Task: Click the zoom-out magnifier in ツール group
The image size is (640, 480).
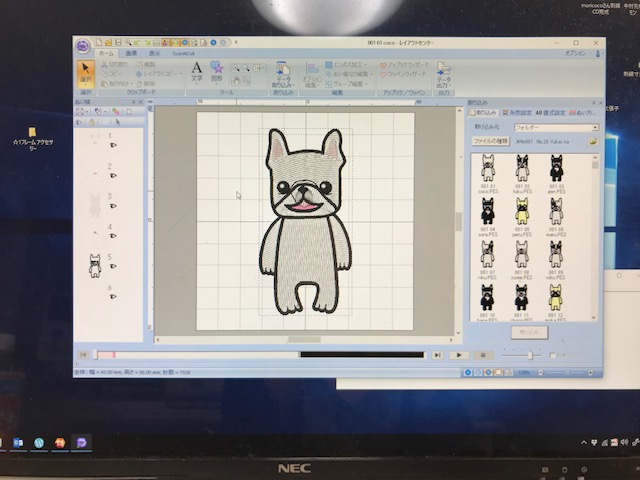Action: [246, 68]
